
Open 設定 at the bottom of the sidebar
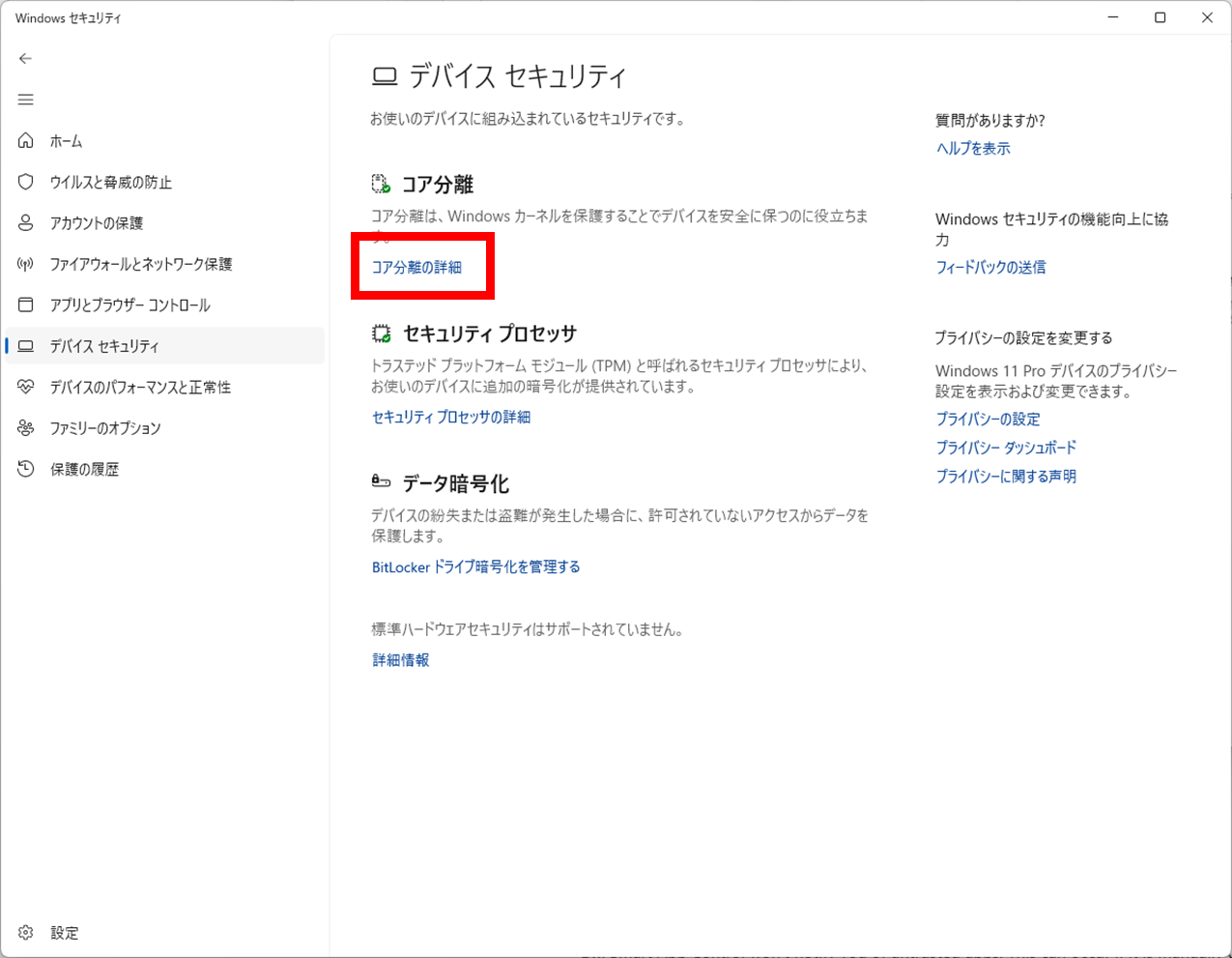click(x=164, y=933)
